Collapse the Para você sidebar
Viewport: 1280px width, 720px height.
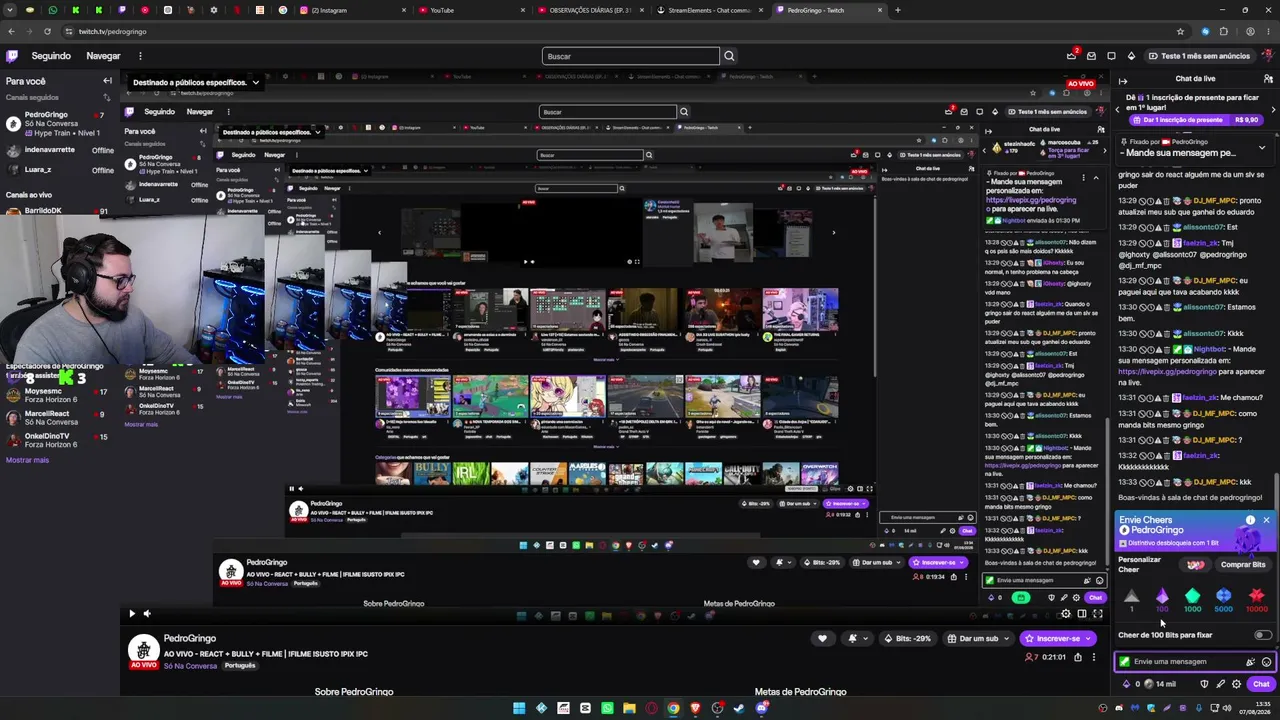[107, 81]
